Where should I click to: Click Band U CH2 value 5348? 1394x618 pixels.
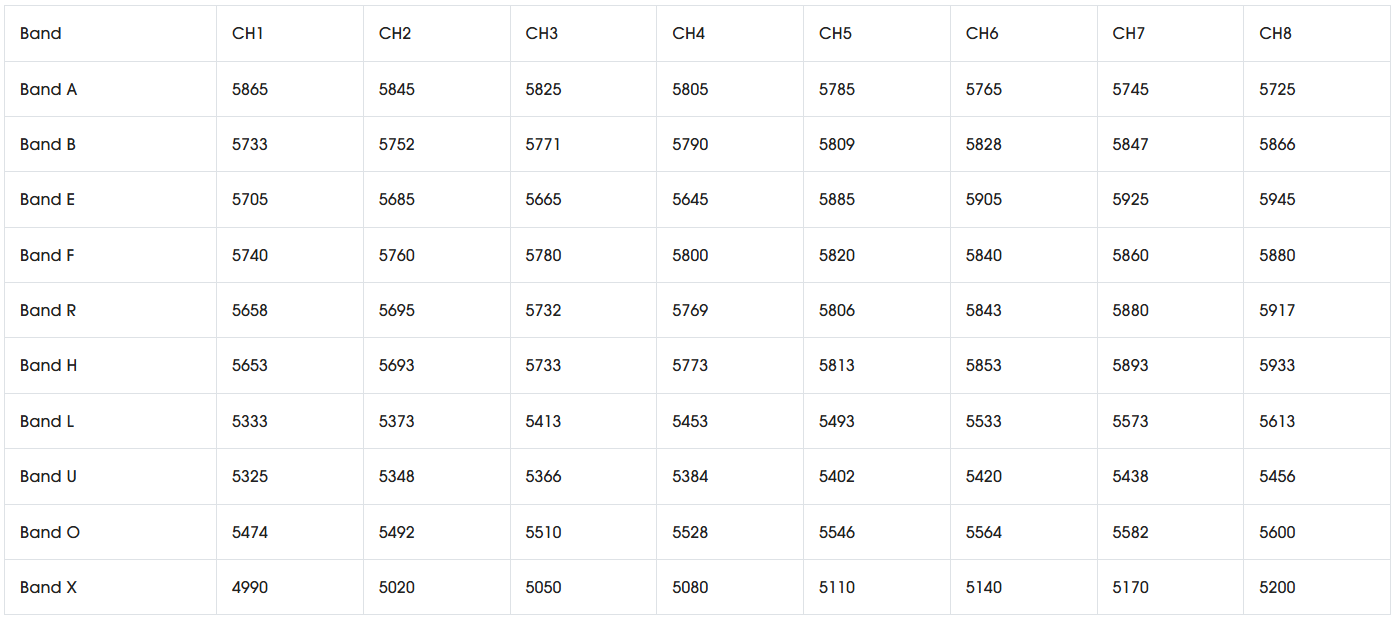pos(397,477)
